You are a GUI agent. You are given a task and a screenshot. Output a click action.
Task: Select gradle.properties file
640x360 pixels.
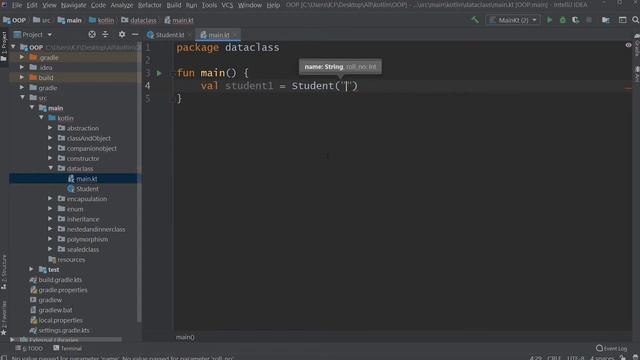point(62,290)
